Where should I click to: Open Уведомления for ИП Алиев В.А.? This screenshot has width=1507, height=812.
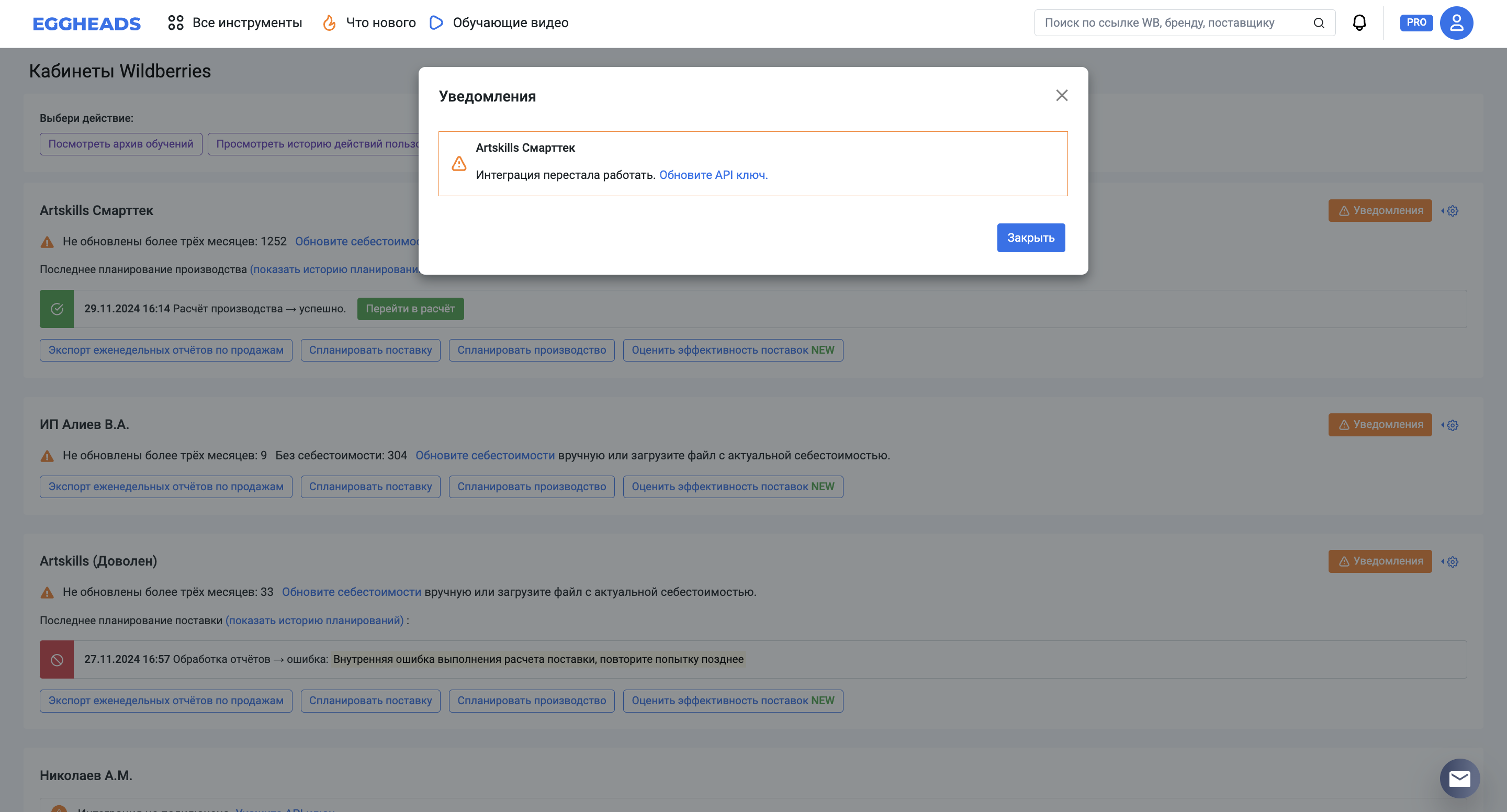(1379, 425)
